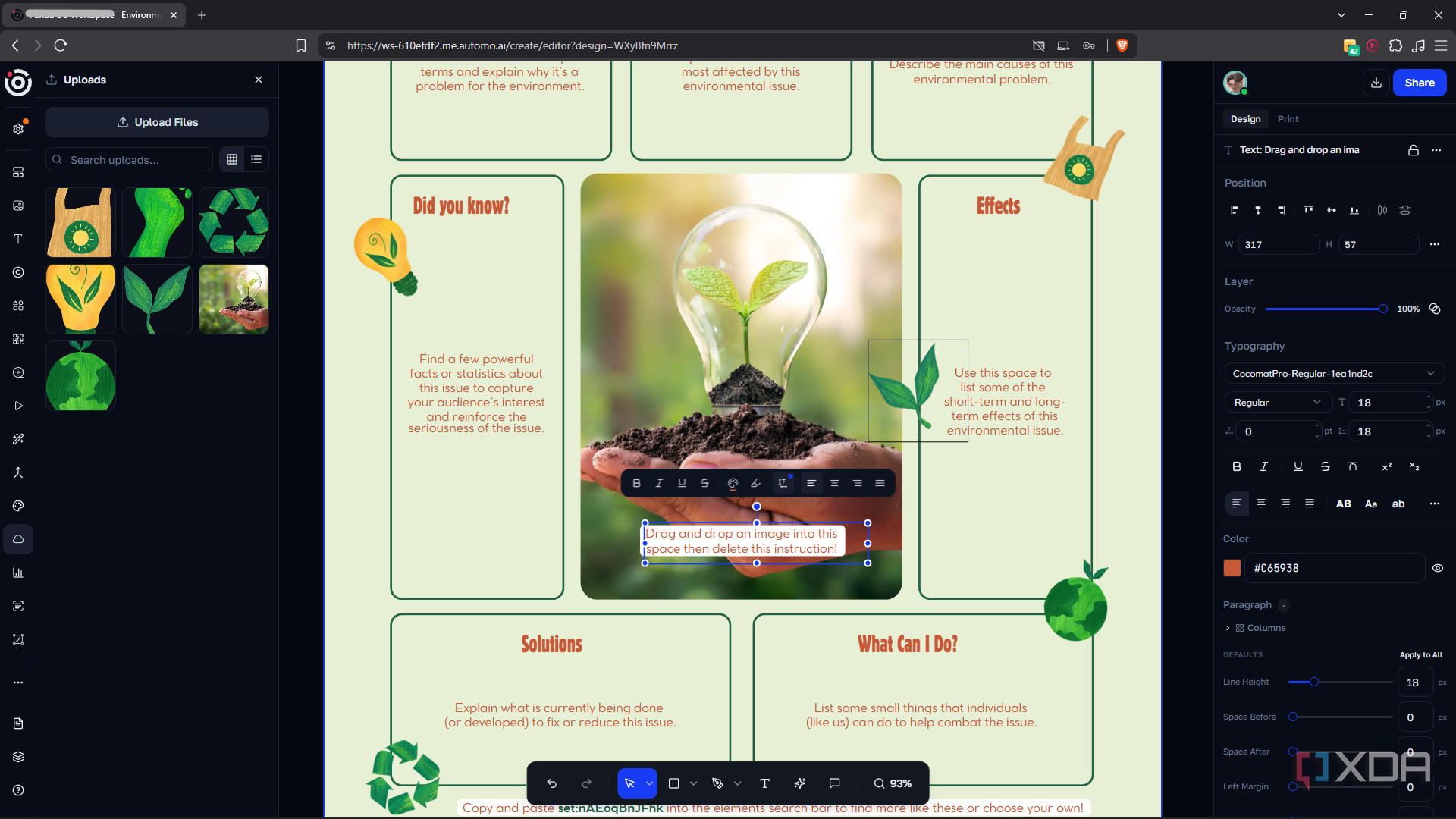Open the comment tool in bottom toolbar
The image size is (1456, 819).
point(834,783)
